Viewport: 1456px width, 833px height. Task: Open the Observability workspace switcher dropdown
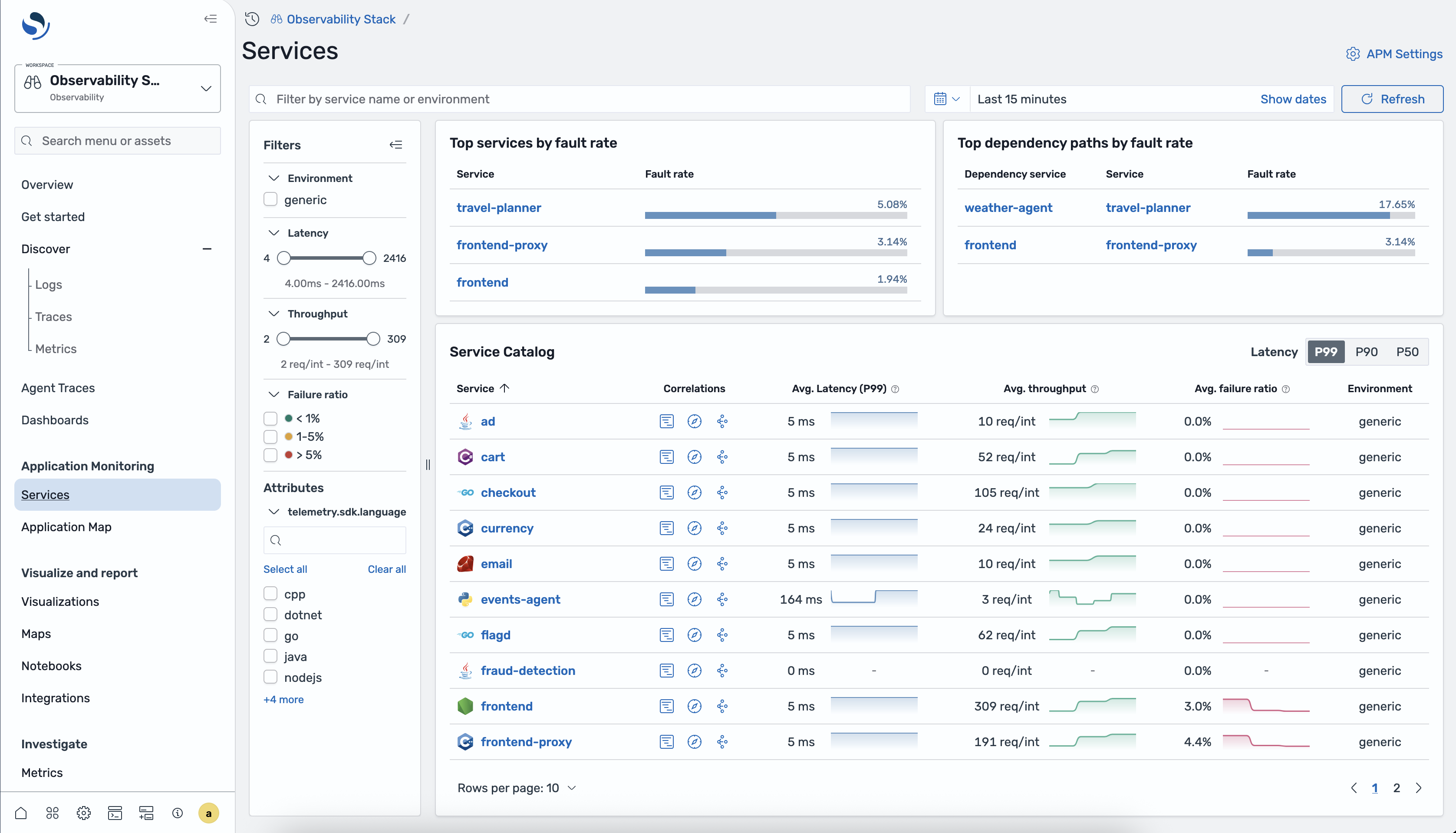[x=206, y=88]
